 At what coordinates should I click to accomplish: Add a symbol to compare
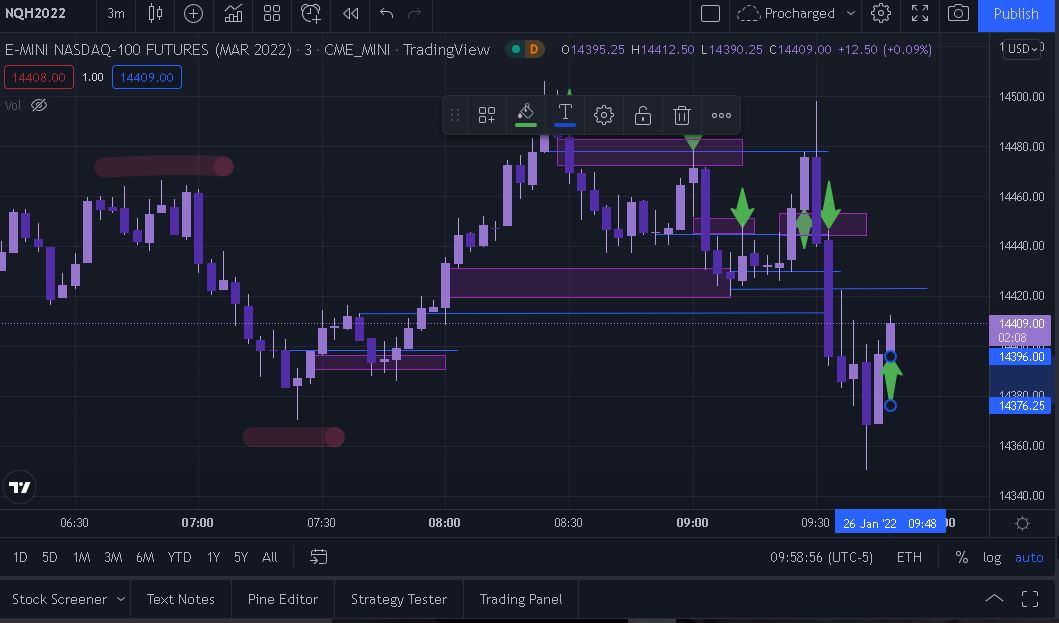pyautogui.click(x=193, y=14)
